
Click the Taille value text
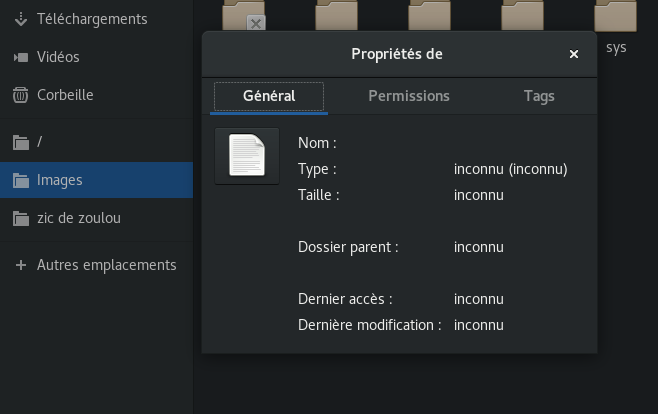[478, 195]
